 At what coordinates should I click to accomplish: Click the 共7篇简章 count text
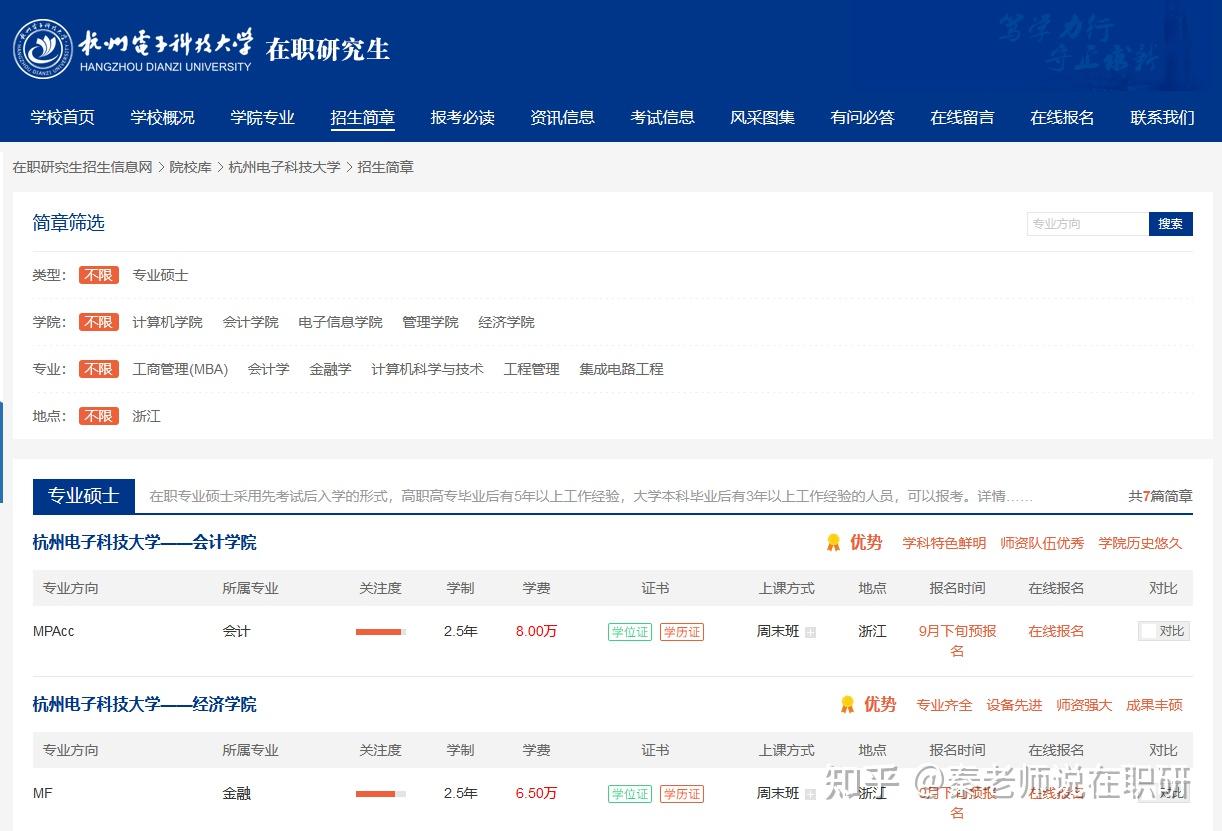coord(1160,496)
